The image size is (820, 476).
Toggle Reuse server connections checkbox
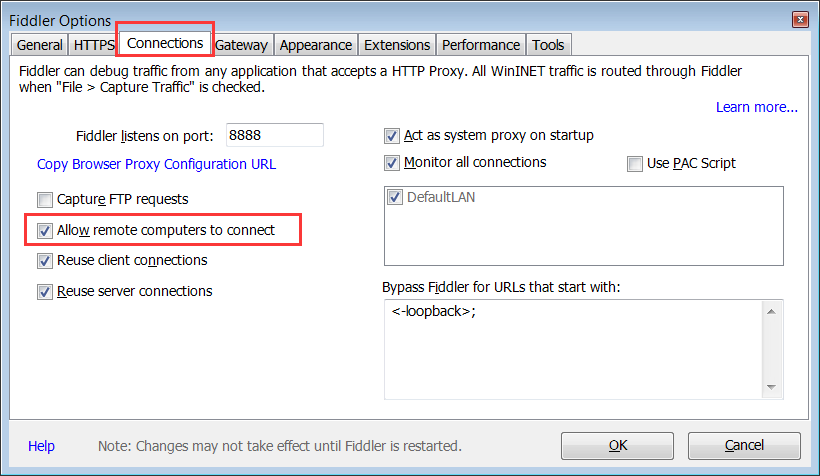coord(45,291)
